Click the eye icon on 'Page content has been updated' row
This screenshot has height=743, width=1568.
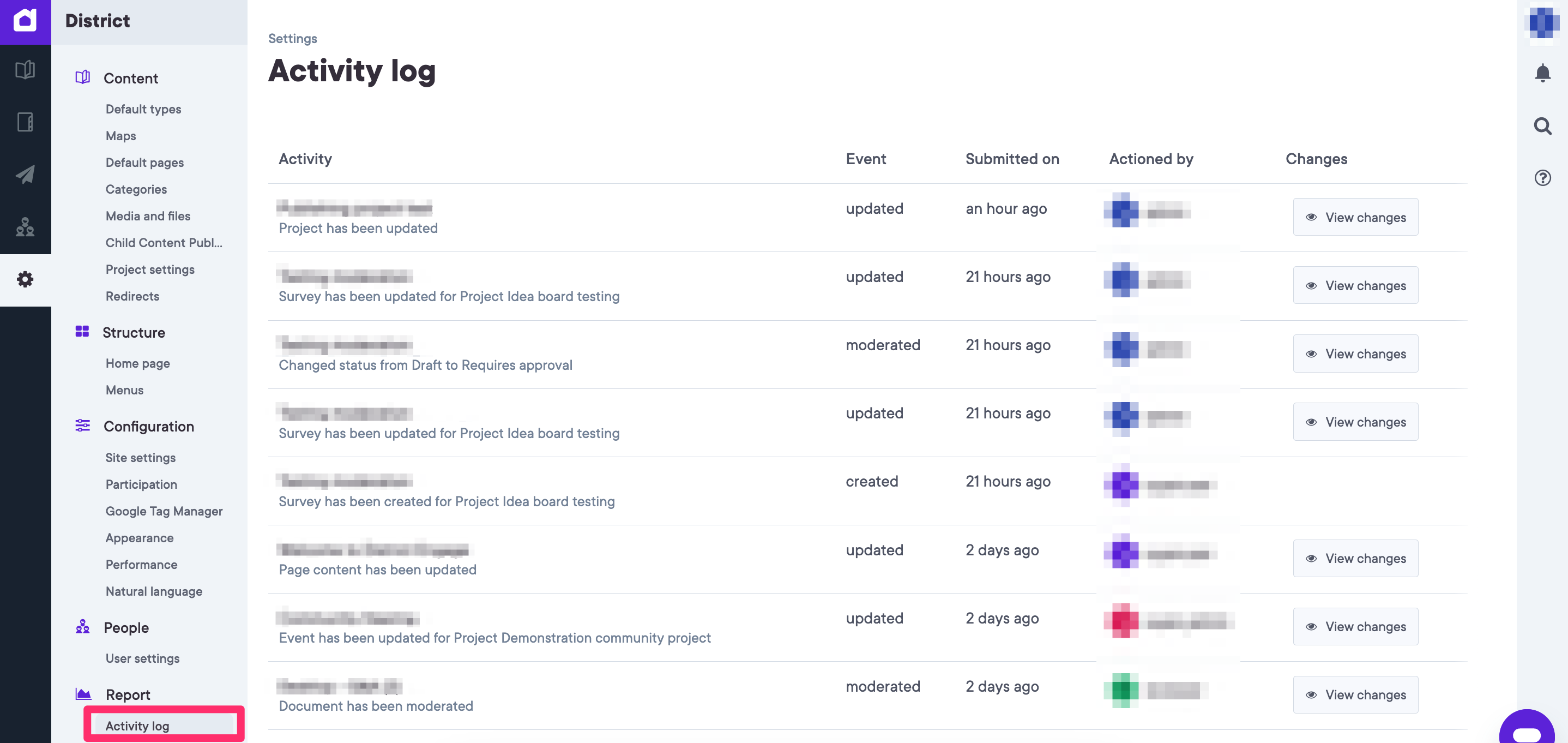pyautogui.click(x=1311, y=559)
